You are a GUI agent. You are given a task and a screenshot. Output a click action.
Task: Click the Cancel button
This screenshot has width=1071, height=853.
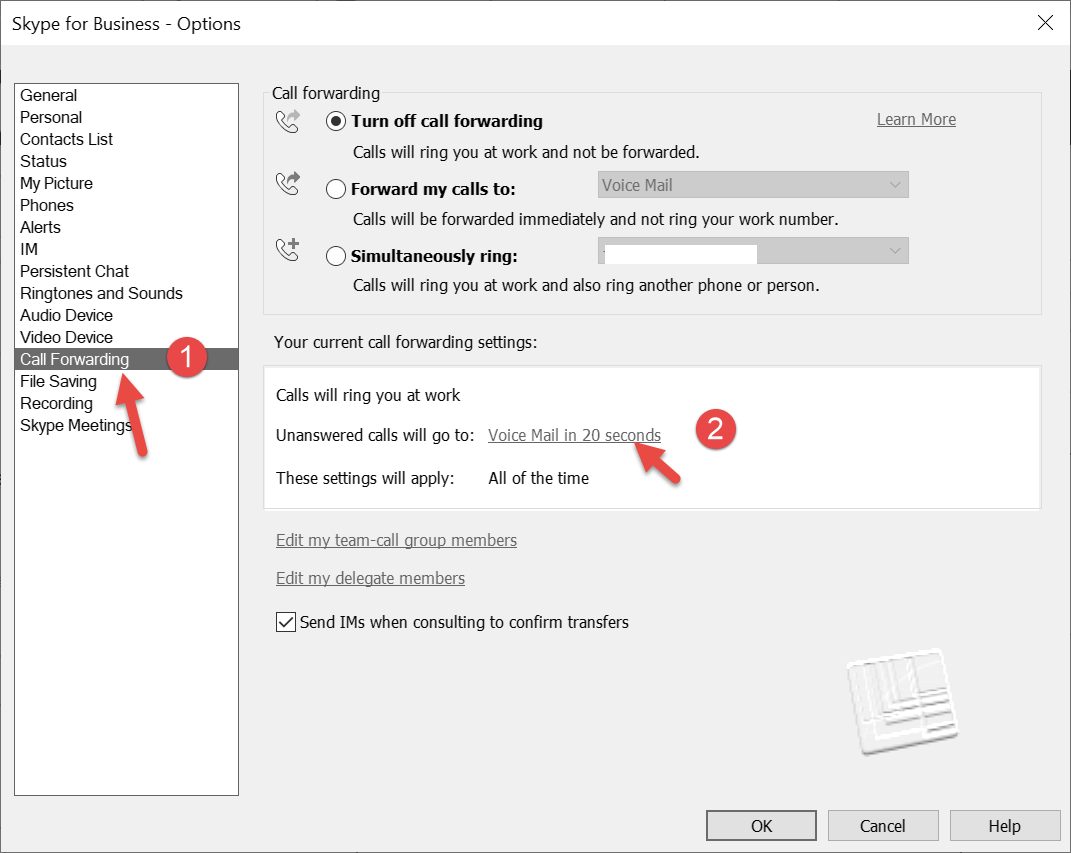click(x=883, y=826)
